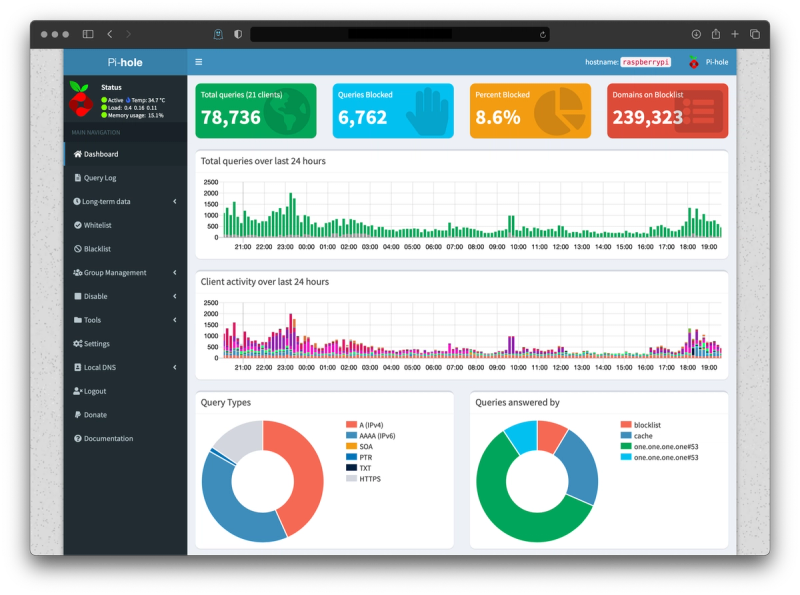The image size is (800, 595).
Task: Click the Local DNS address book icon
Action: click(78, 367)
